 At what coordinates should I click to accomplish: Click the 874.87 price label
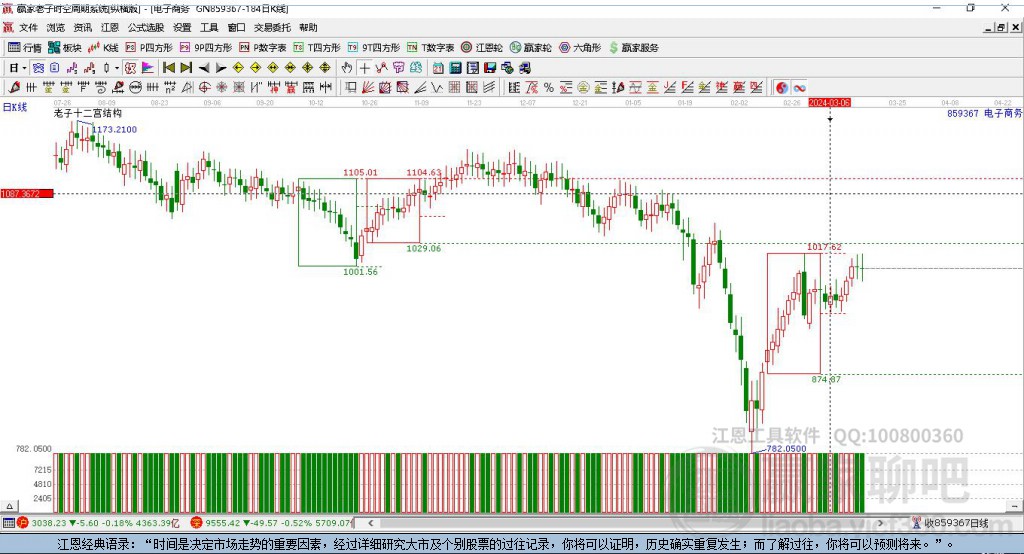click(x=826, y=379)
